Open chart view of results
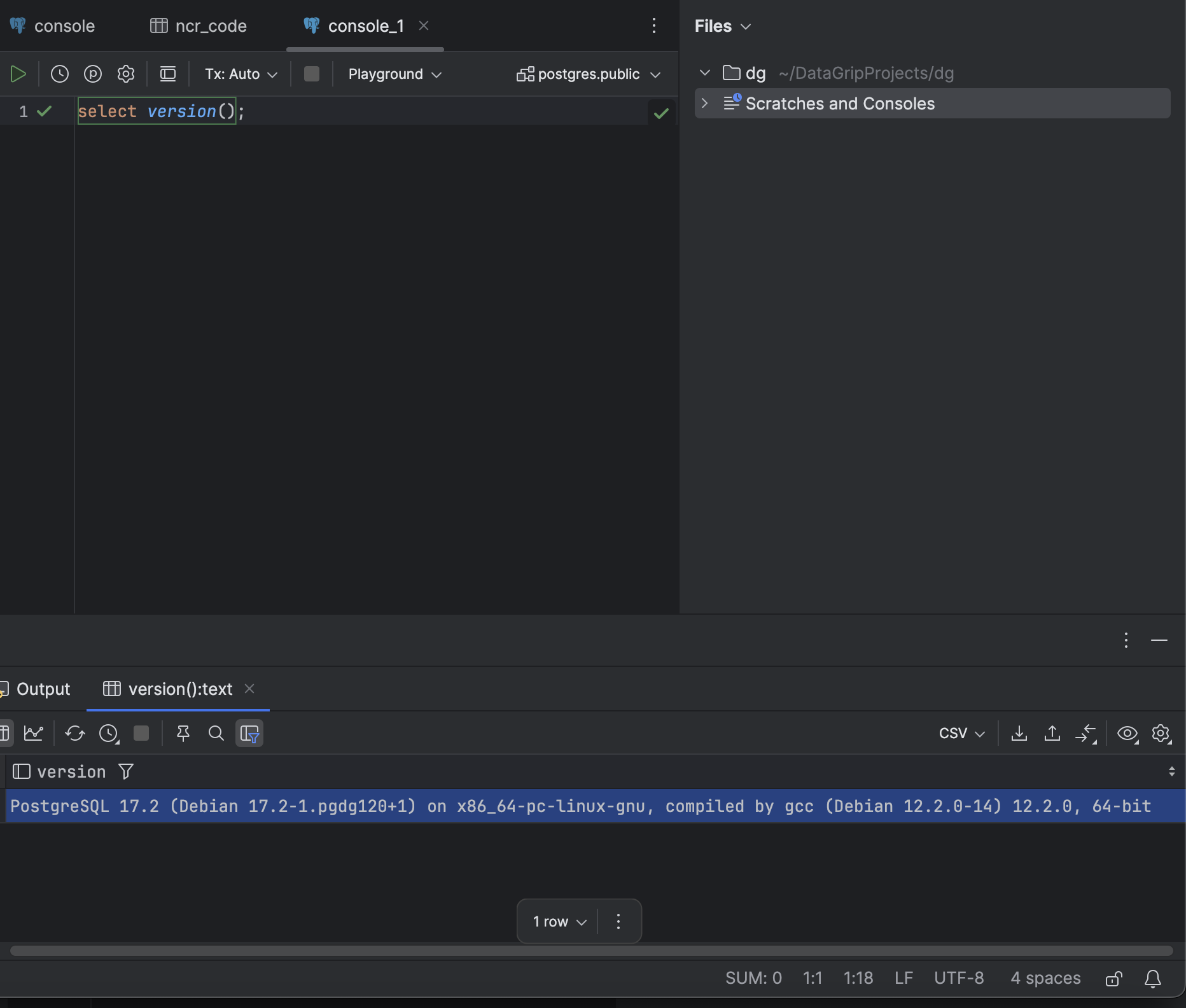Image resolution: width=1186 pixels, height=1008 pixels. [x=34, y=733]
